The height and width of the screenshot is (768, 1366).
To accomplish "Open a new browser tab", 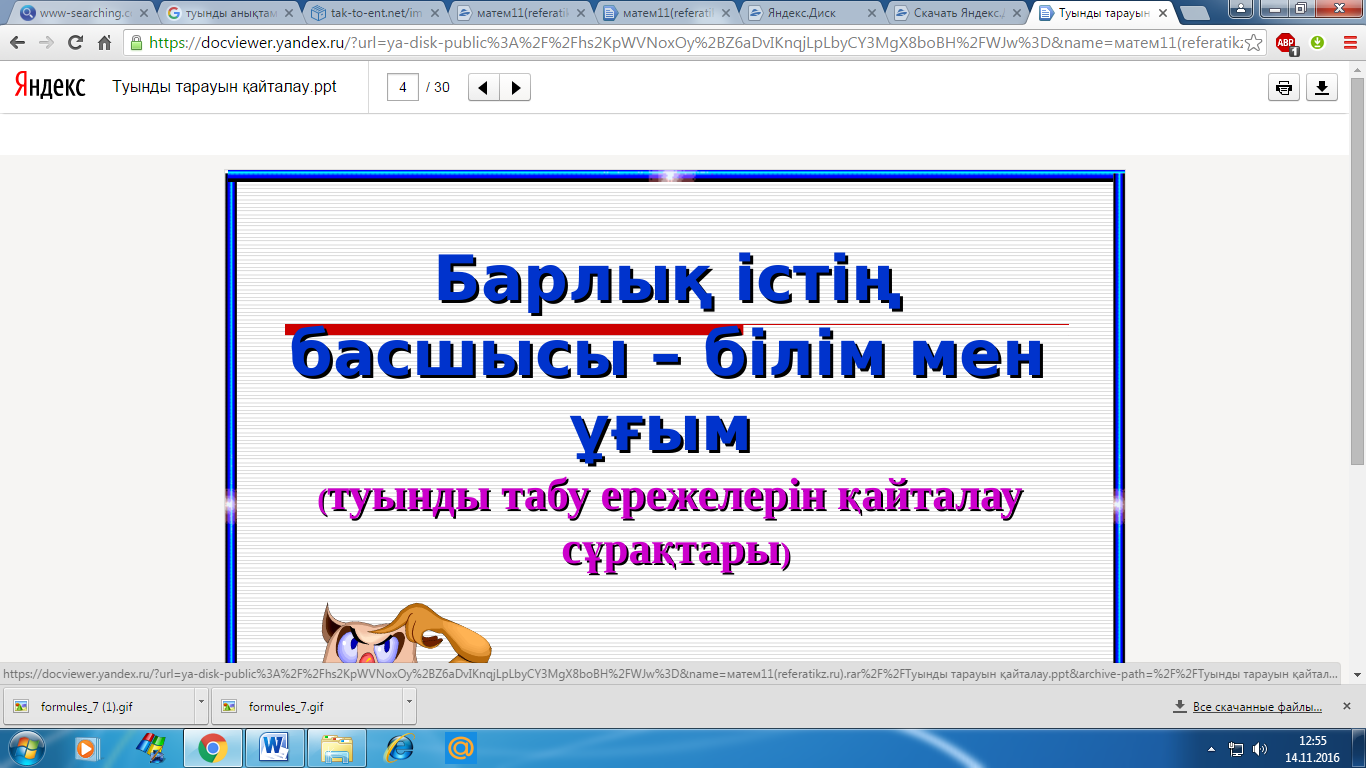I will coord(1193,13).
